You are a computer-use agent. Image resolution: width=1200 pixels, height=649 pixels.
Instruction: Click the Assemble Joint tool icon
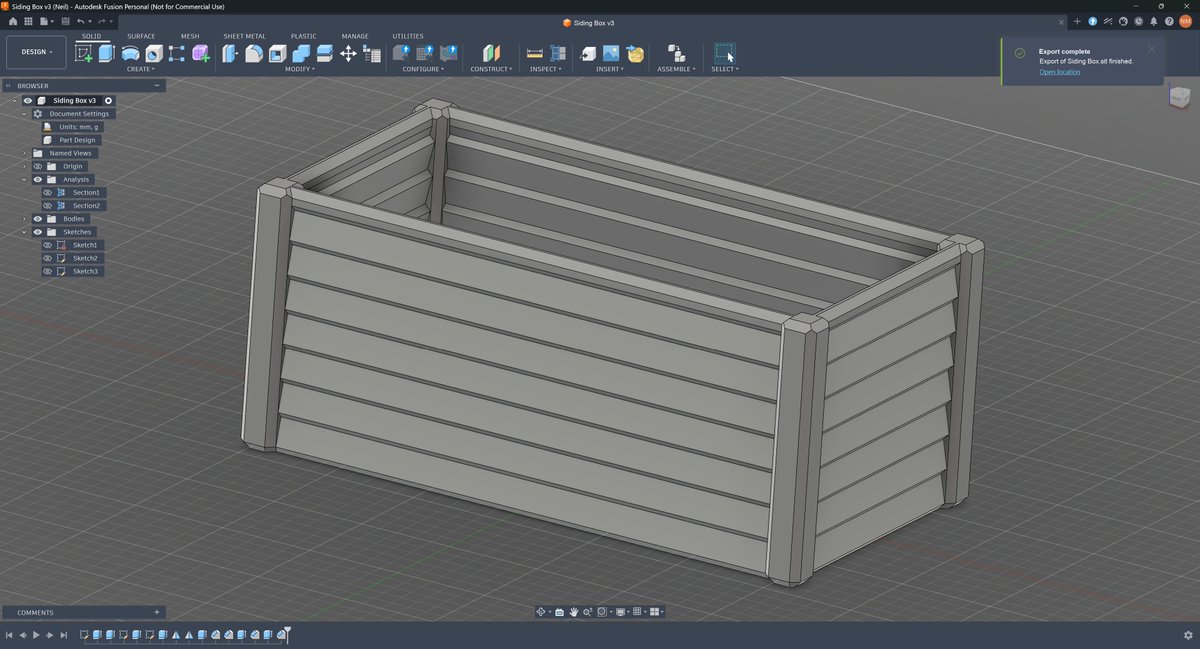(677, 54)
